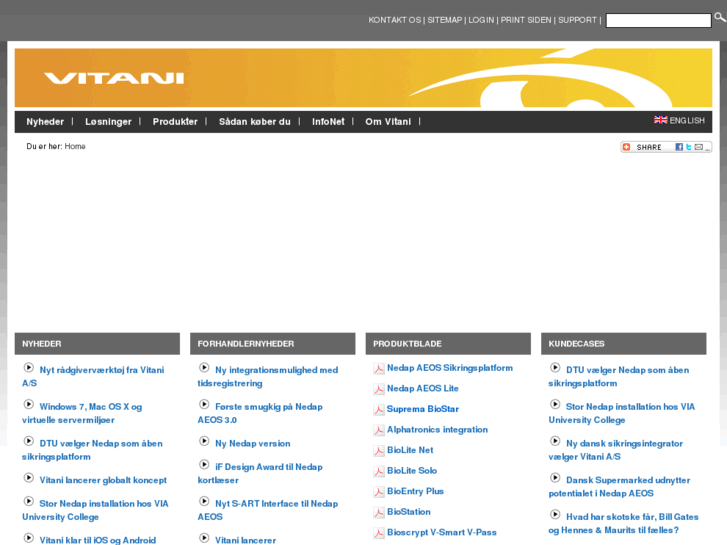
Task: Open PDF icon for BioStation
Action: (x=379, y=513)
